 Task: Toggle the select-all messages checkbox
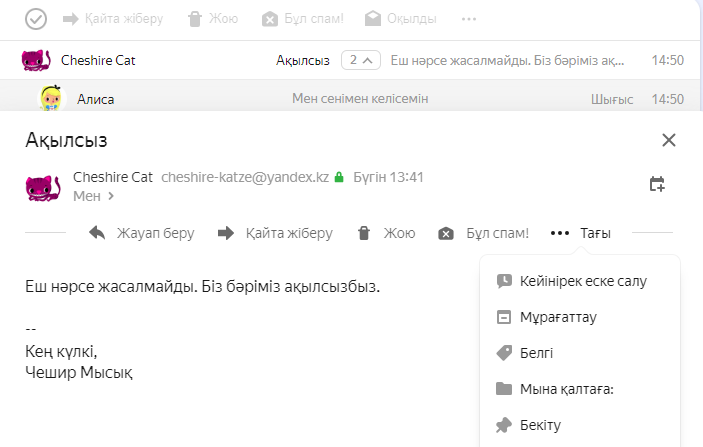pos(36,18)
